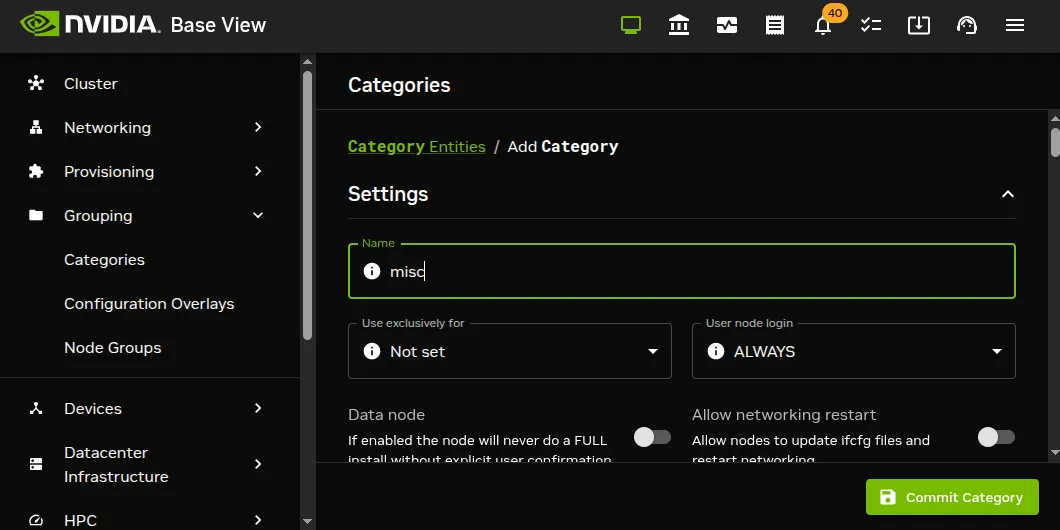
Task: Open Configuration Overlays item
Action: [149, 304]
